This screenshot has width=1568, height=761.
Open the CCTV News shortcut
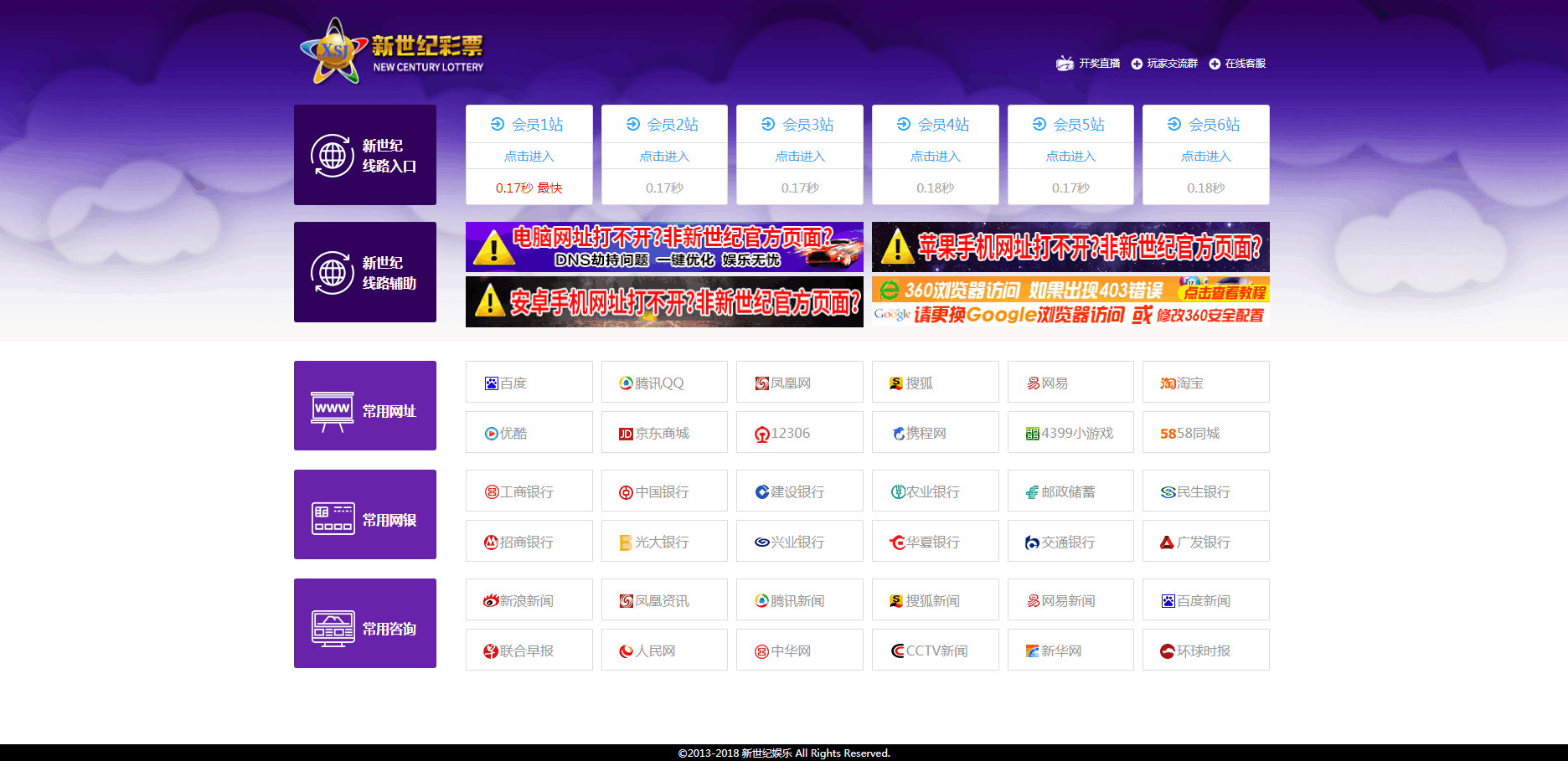point(935,650)
